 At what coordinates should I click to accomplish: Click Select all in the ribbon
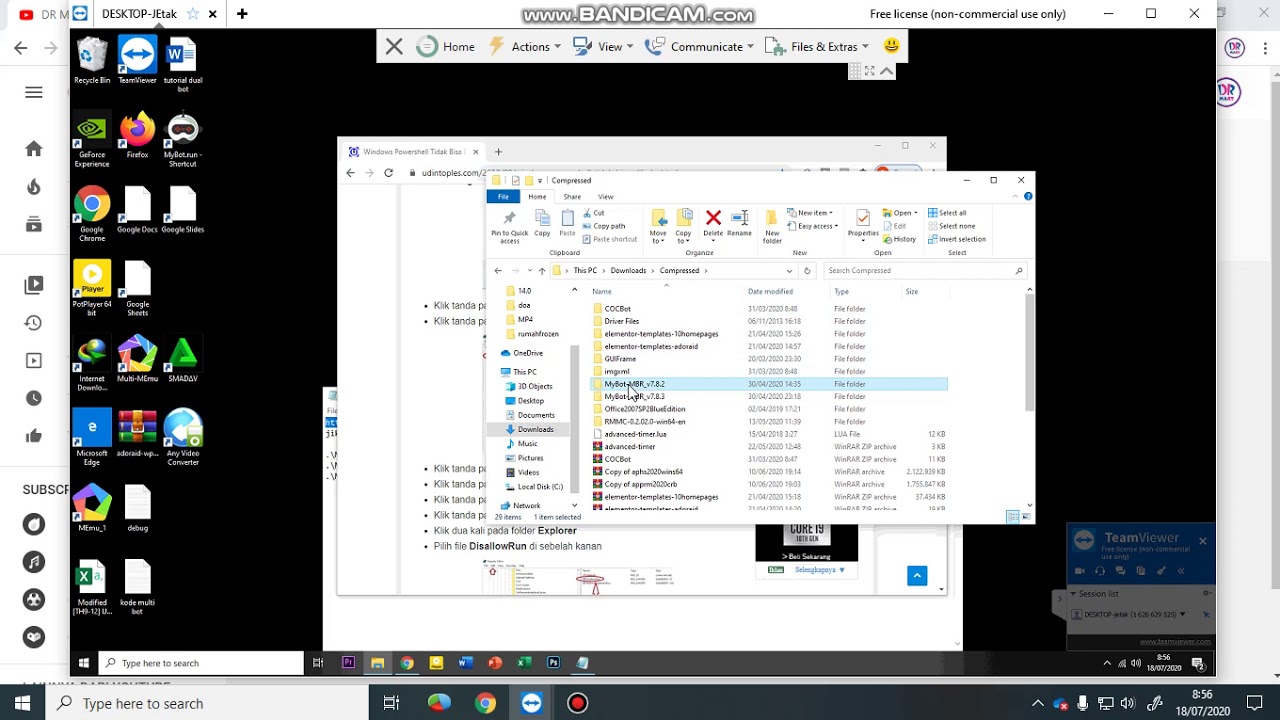pos(947,213)
